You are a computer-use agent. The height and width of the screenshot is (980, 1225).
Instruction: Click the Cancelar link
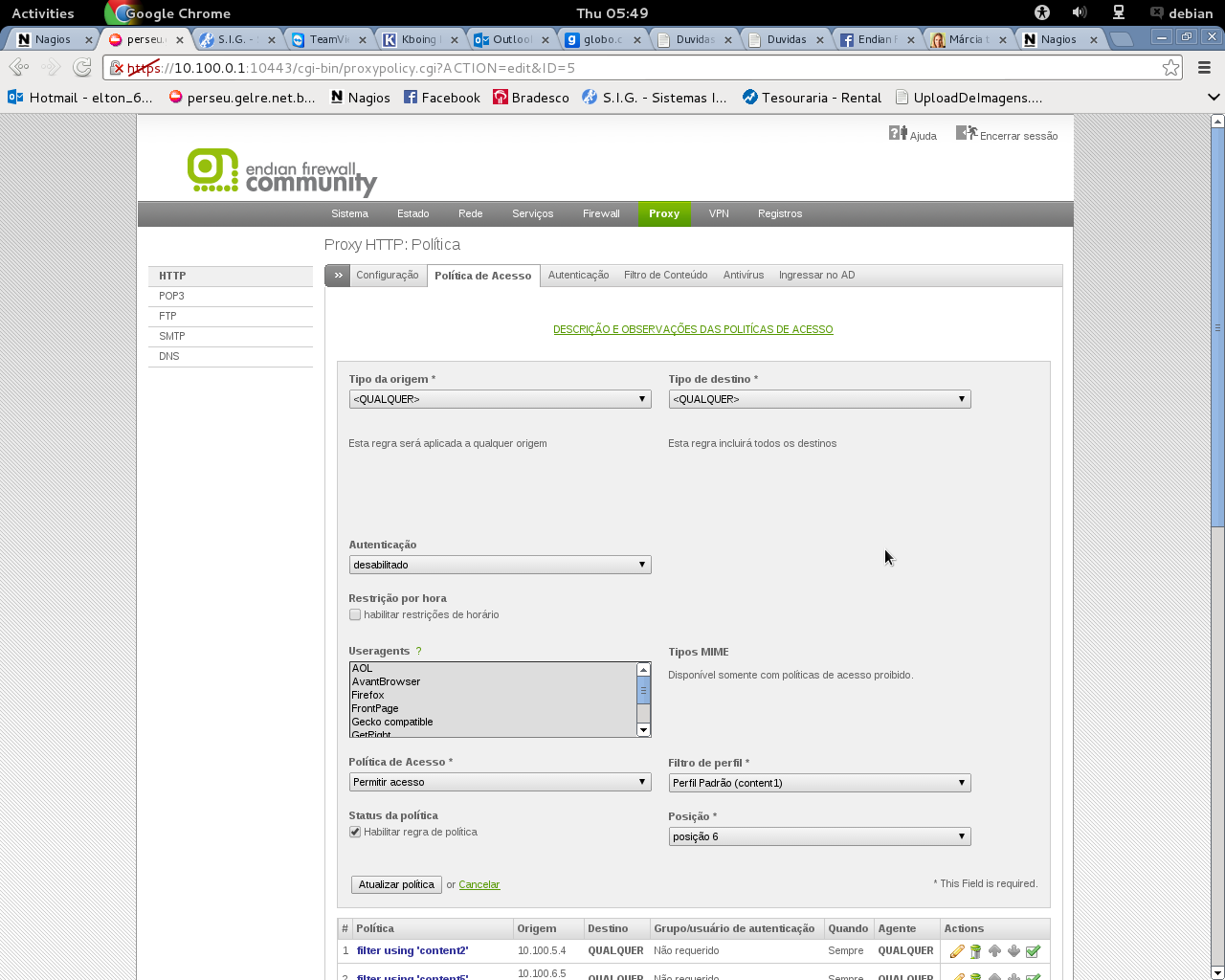click(x=479, y=884)
